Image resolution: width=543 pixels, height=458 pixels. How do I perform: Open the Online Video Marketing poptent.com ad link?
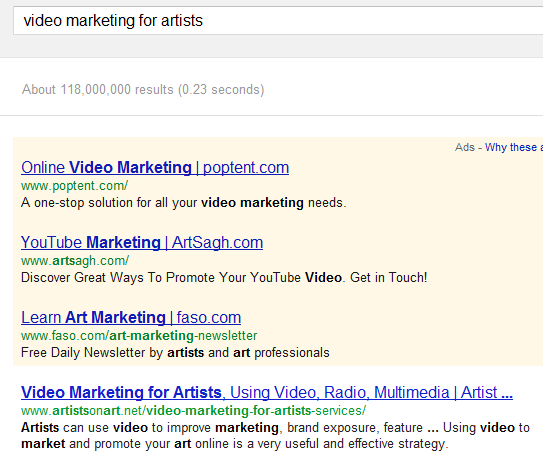coord(155,168)
